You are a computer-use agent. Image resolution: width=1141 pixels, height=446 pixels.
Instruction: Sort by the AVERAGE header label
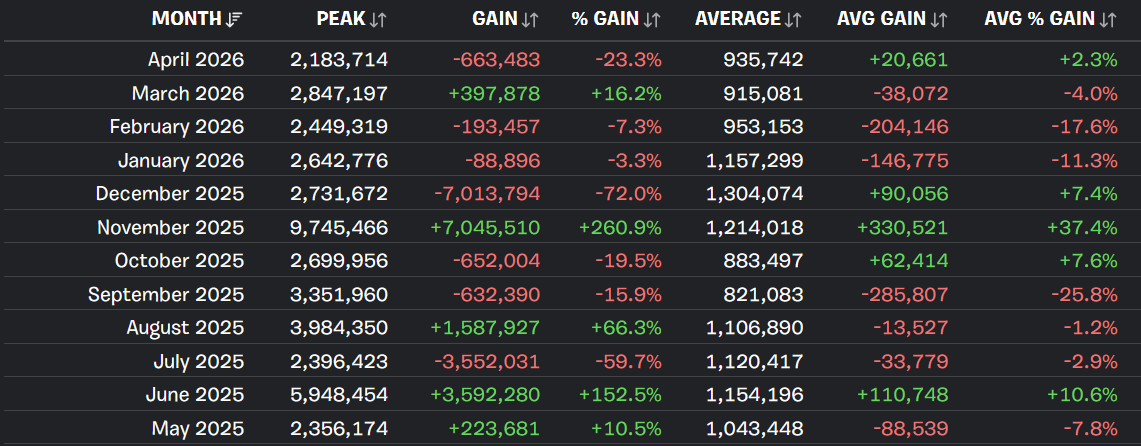tap(738, 20)
